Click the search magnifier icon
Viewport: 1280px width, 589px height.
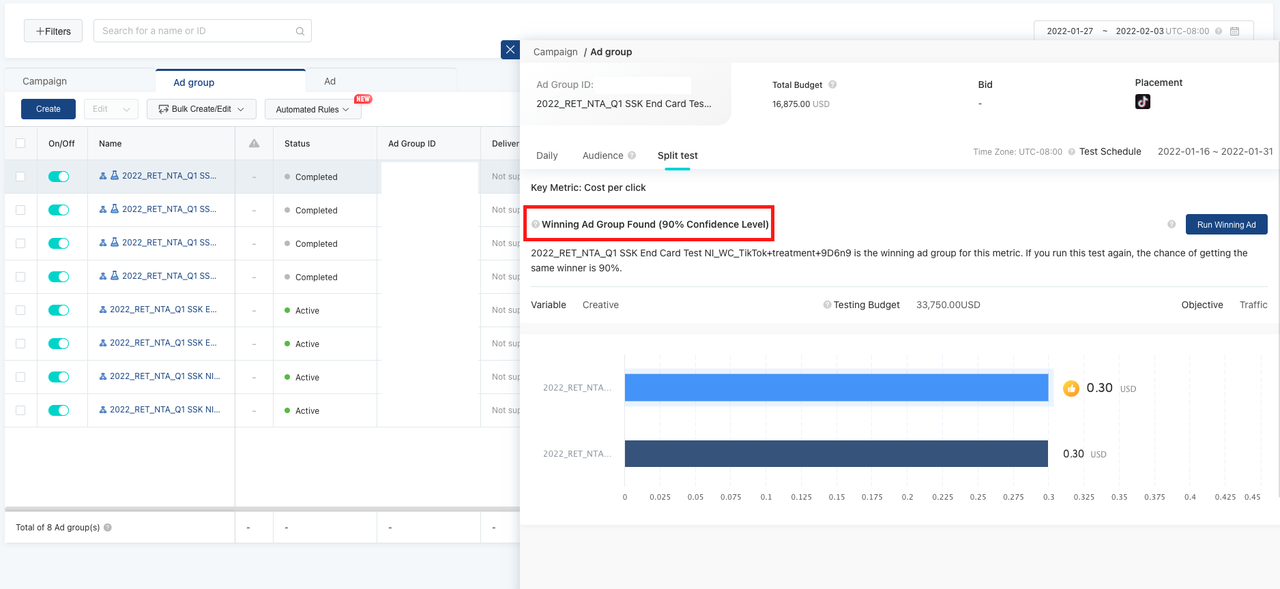tap(299, 31)
